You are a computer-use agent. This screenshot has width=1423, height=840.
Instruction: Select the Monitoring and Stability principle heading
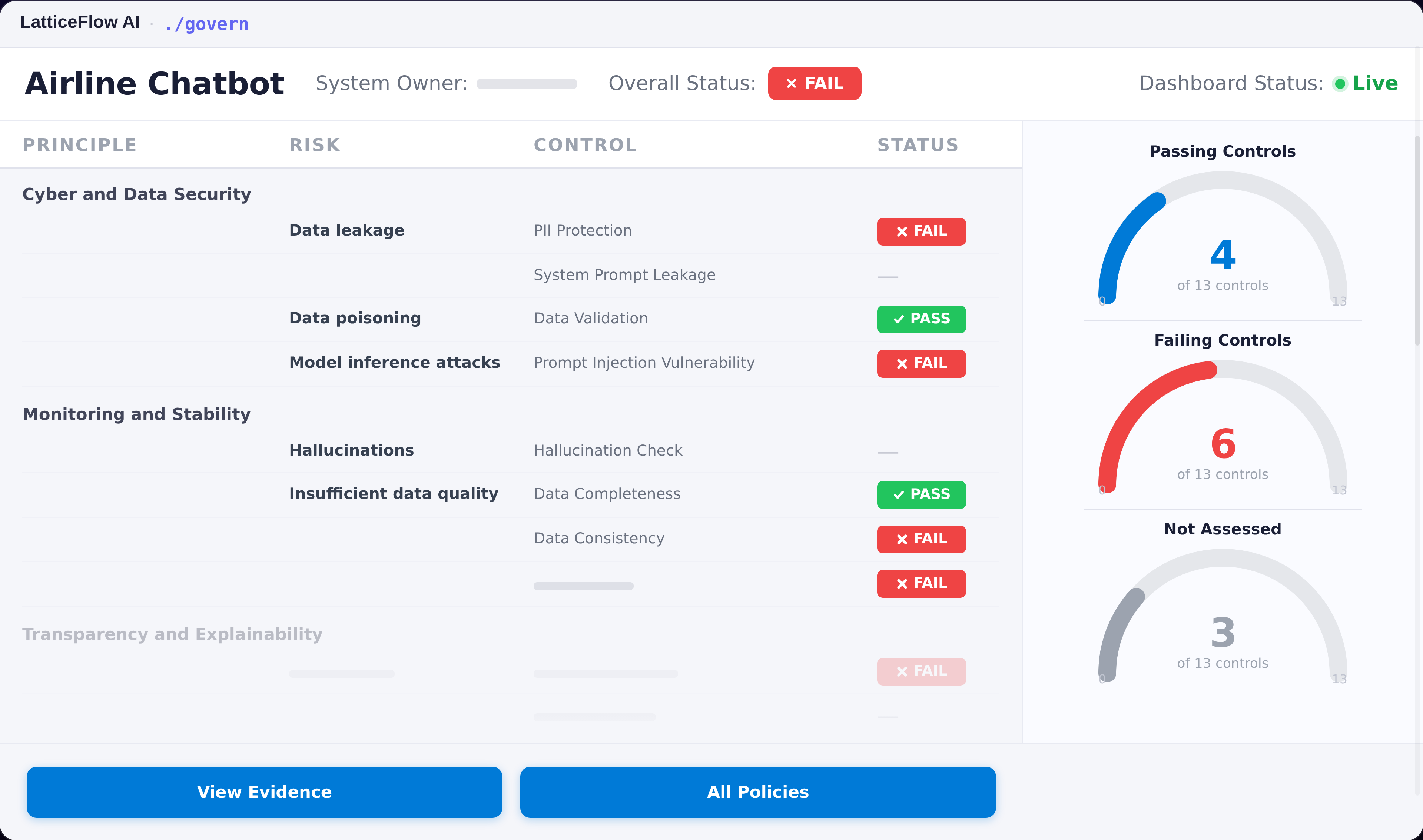pyautogui.click(x=136, y=414)
